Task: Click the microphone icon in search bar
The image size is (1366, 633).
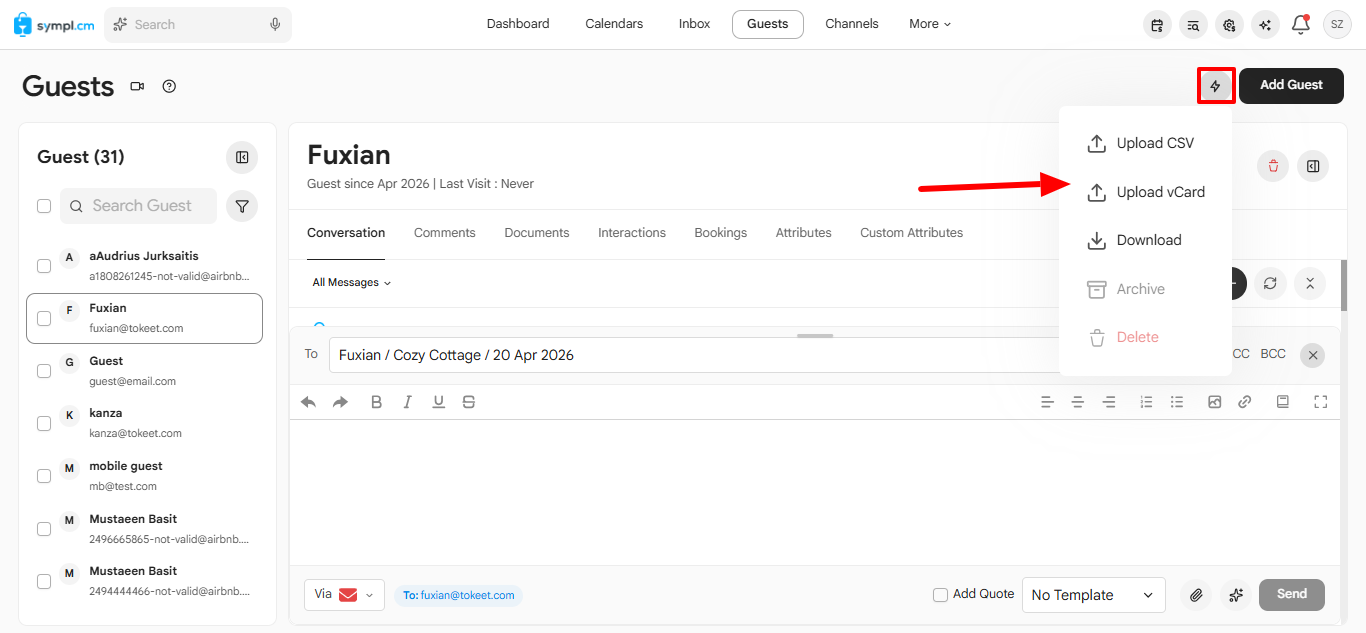Action: (275, 24)
